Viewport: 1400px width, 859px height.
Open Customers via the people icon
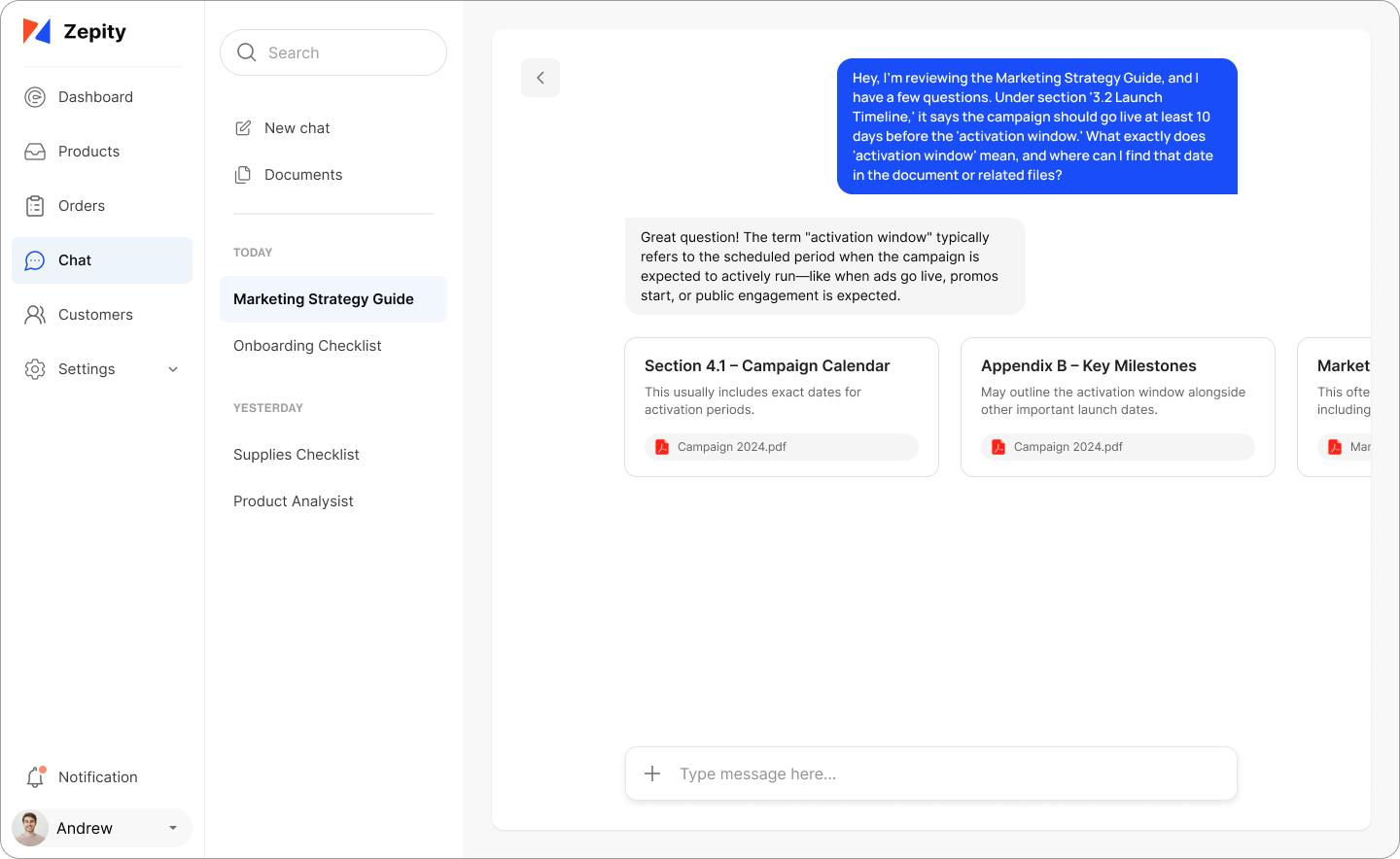[x=35, y=314]
